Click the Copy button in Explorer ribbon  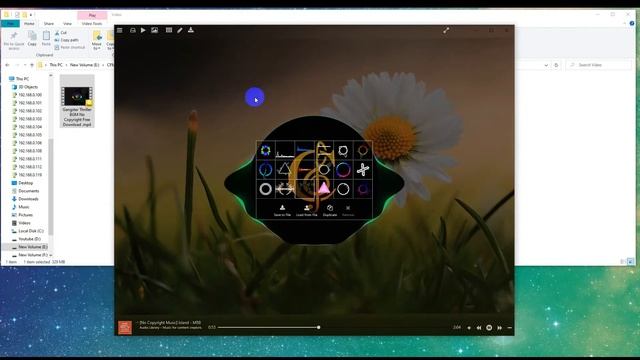[32, 39]
